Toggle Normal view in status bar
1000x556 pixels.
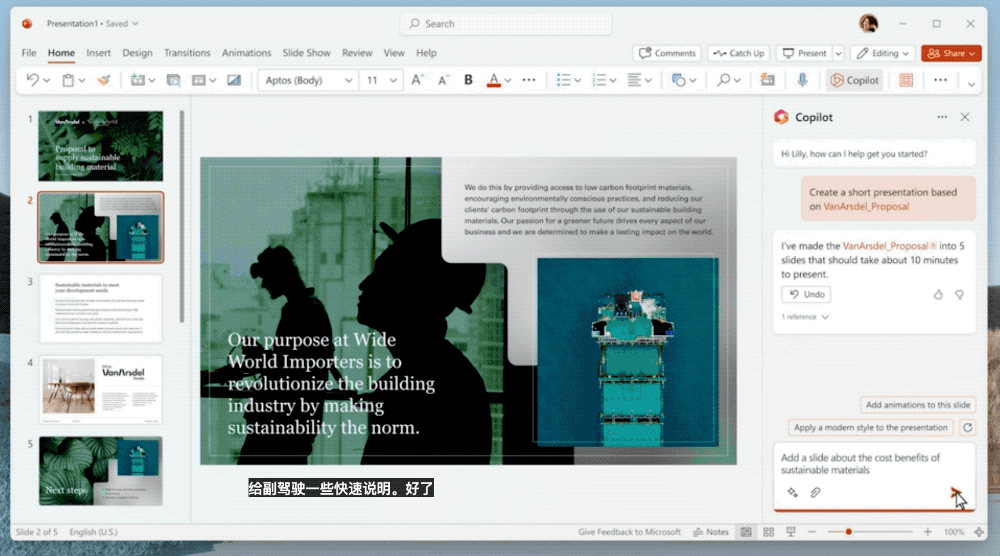(x=745, y=532)
